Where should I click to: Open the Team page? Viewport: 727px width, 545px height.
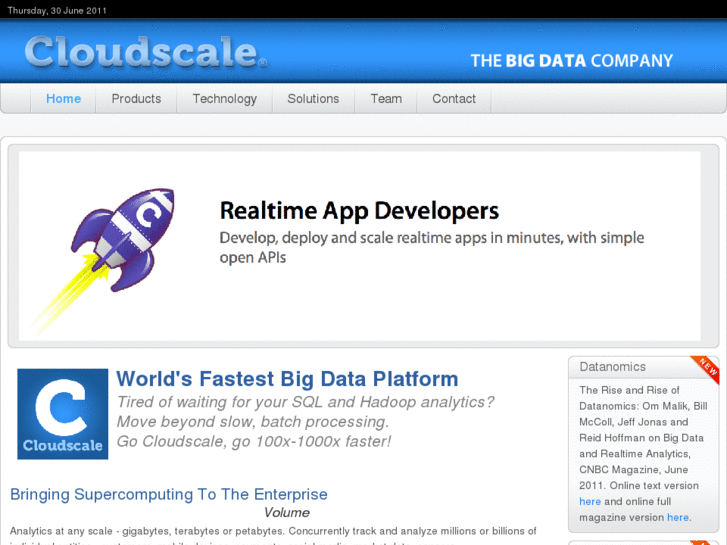click(x=386, y=99)
